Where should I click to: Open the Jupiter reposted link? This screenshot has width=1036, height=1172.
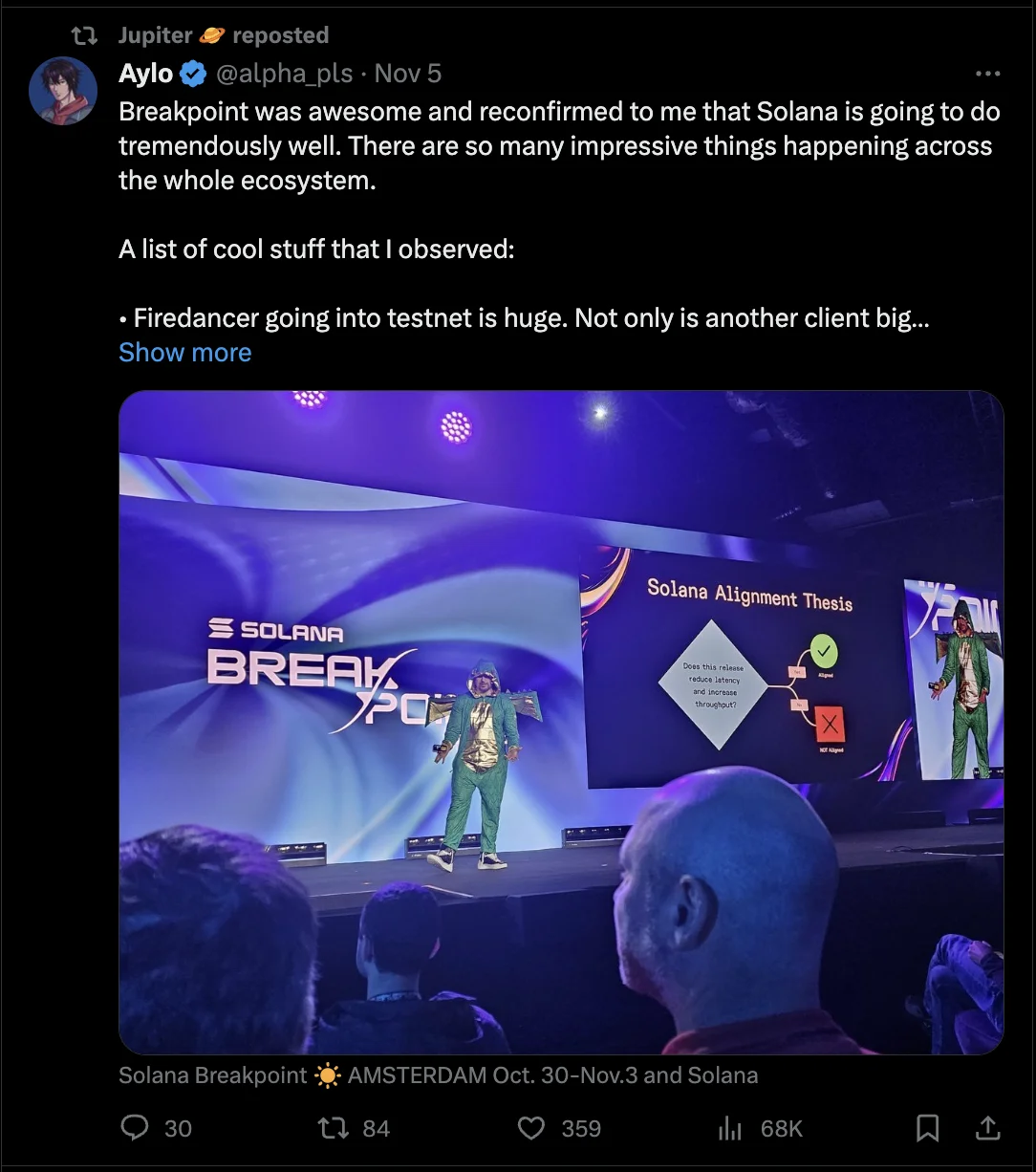(224, 35)
